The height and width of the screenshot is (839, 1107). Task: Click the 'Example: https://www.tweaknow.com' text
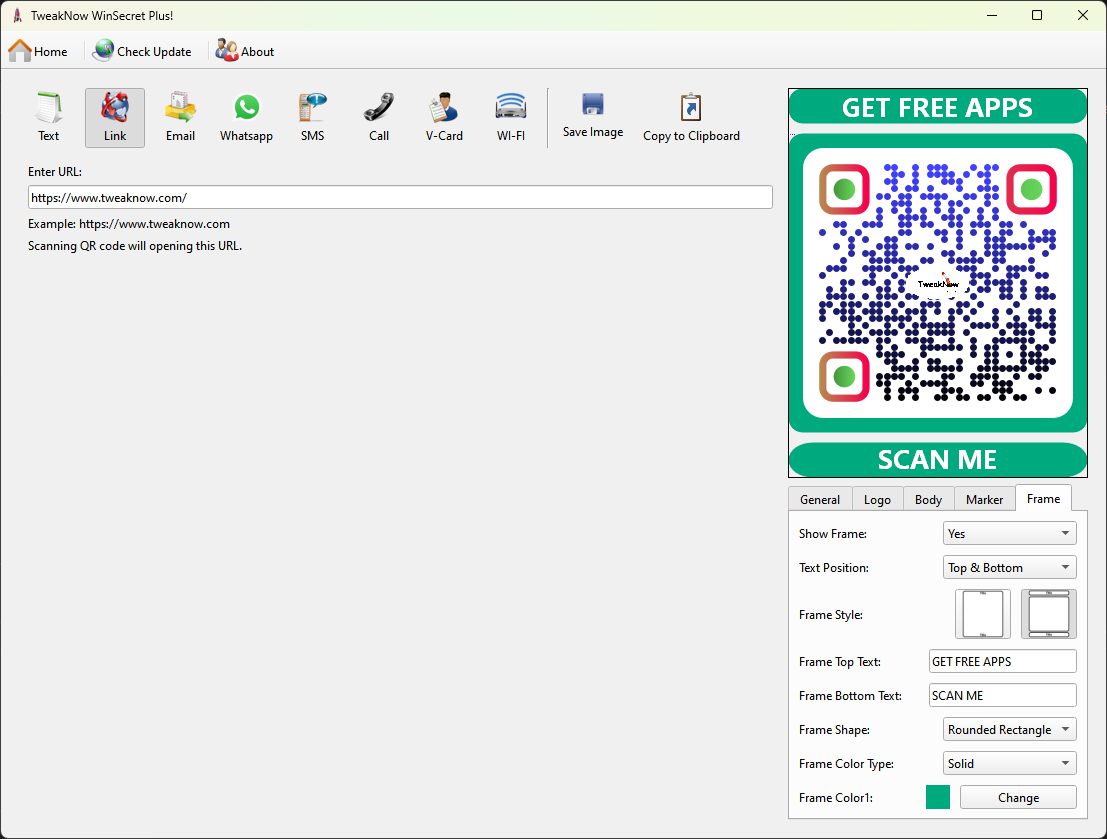129,224
